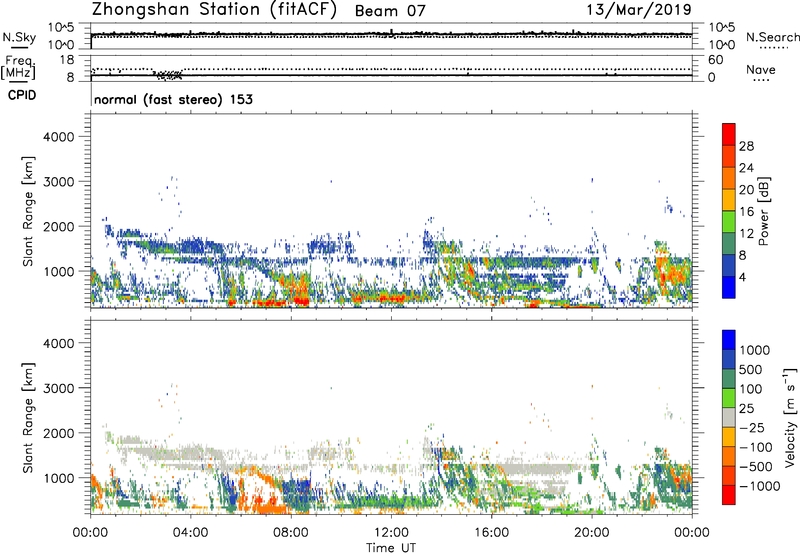This screenshot has width=800, height=554.
Task: Click the '4000' range tick of the power panel
Action: (x=59, y=137)
